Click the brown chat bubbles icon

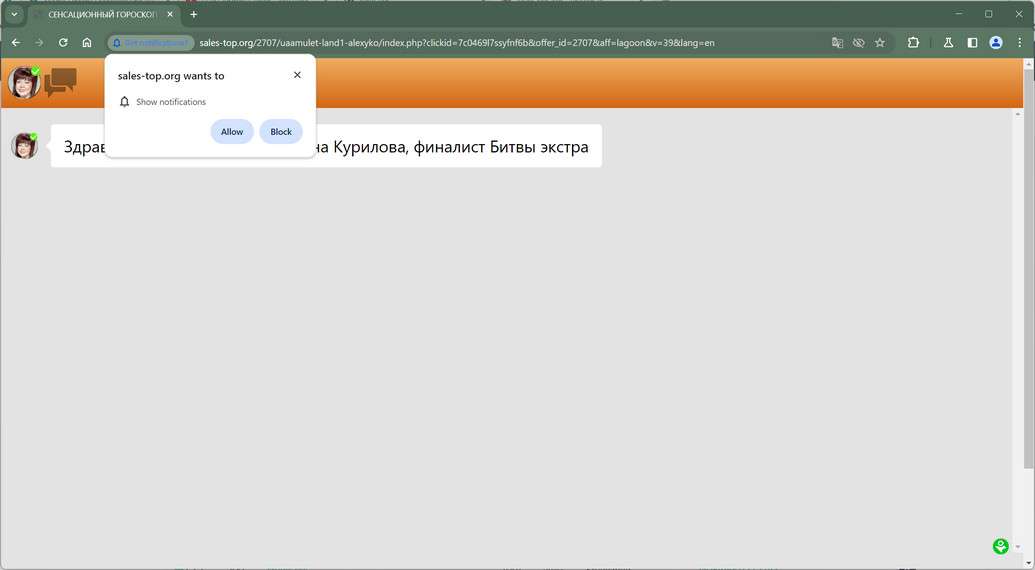(x=61, y=82)
